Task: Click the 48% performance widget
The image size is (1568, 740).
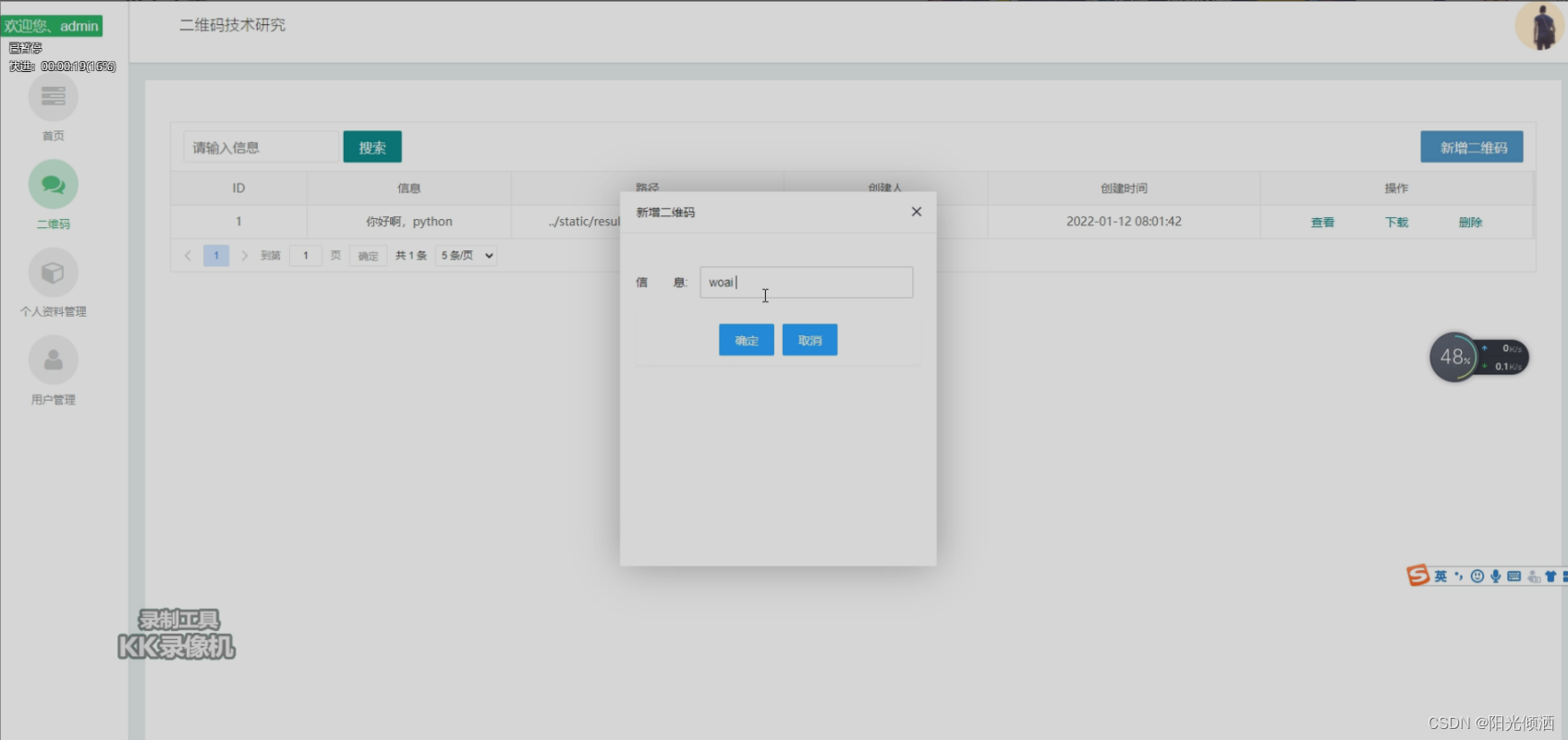Action: (1478, 358)
